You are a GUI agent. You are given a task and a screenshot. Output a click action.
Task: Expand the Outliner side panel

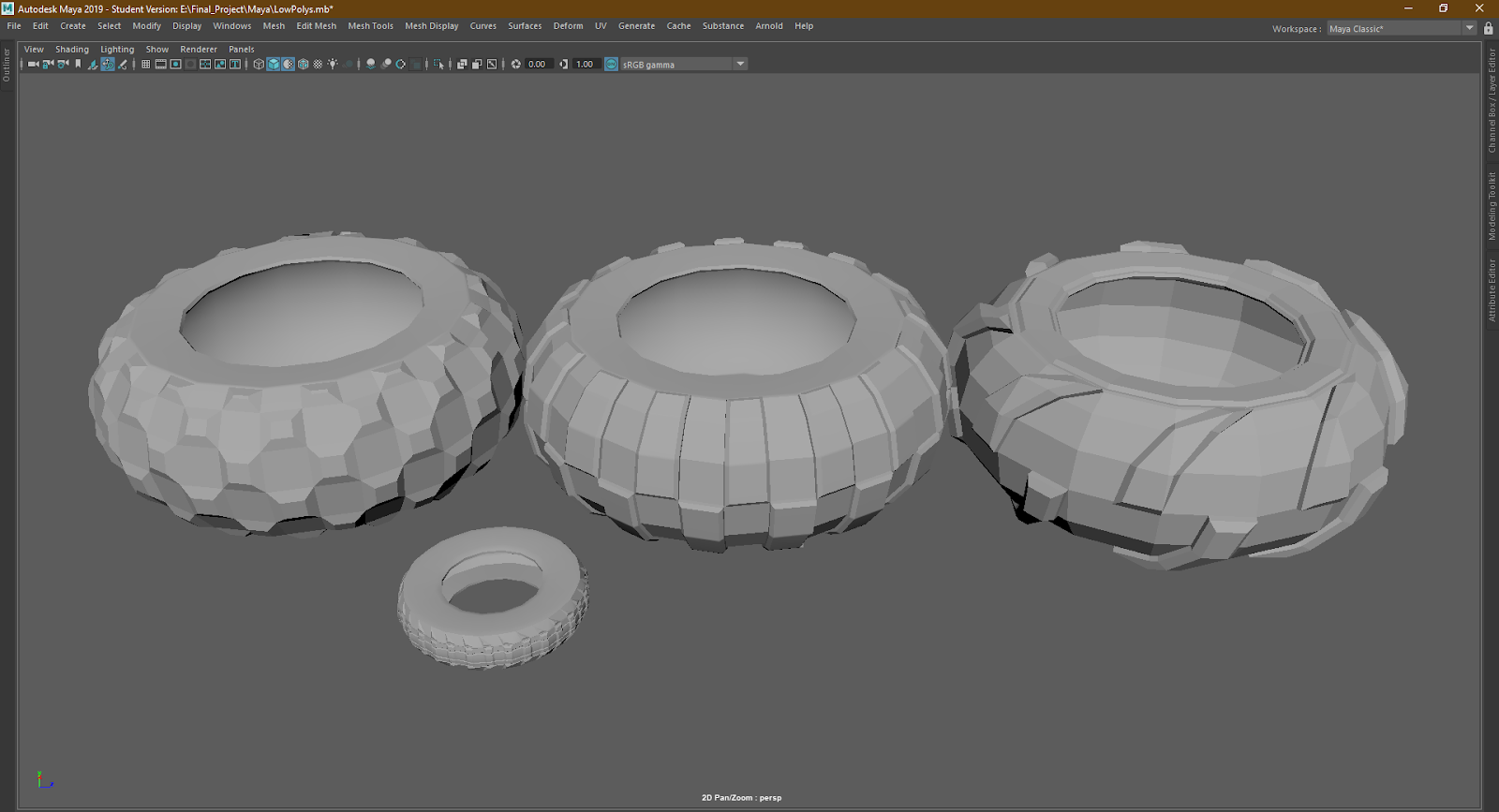pyautogui.click(x=7, y=65)
